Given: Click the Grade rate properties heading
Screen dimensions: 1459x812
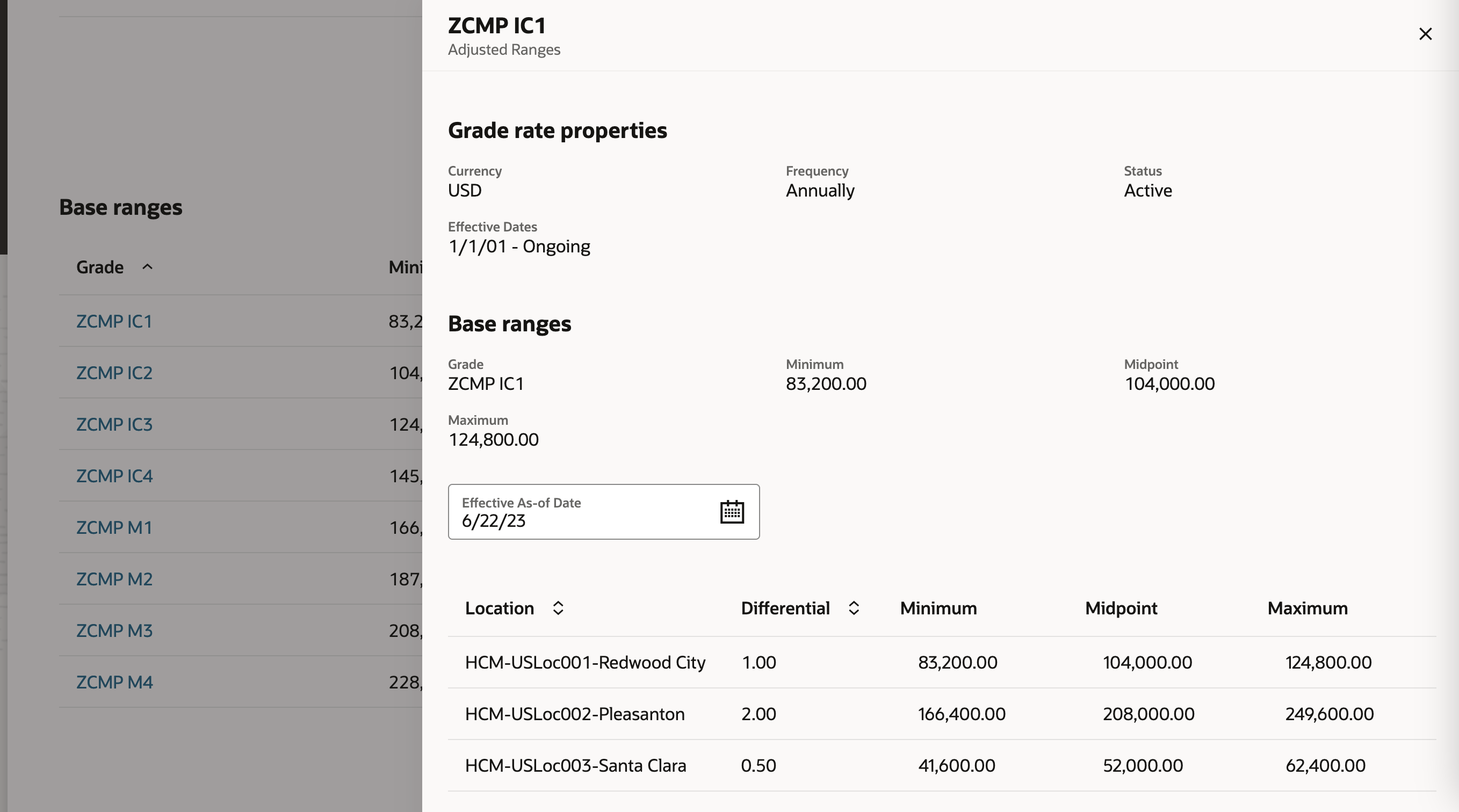Looking at the screenshot, I should tap(557, 131).
